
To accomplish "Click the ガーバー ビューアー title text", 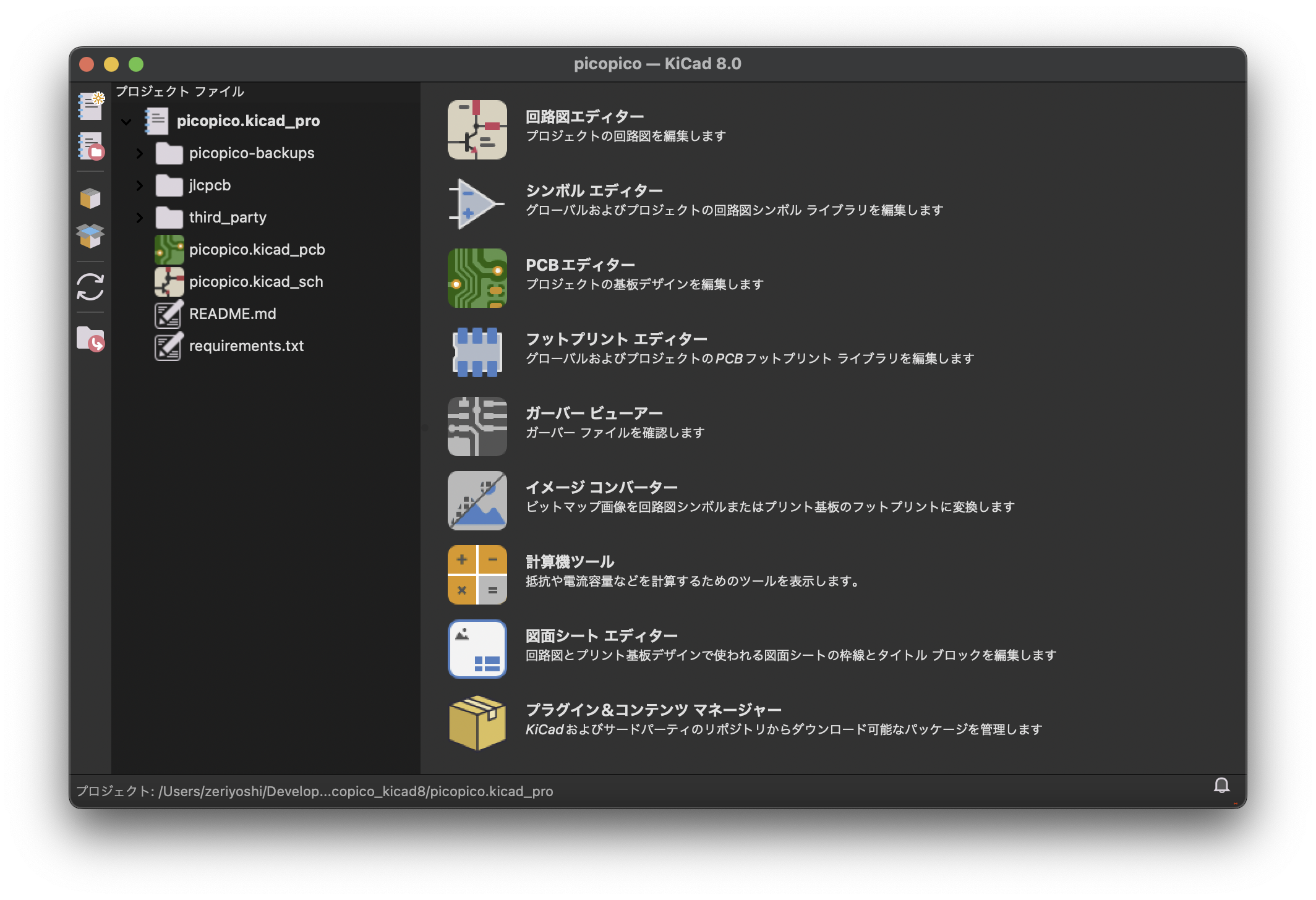I will point(594,414).
